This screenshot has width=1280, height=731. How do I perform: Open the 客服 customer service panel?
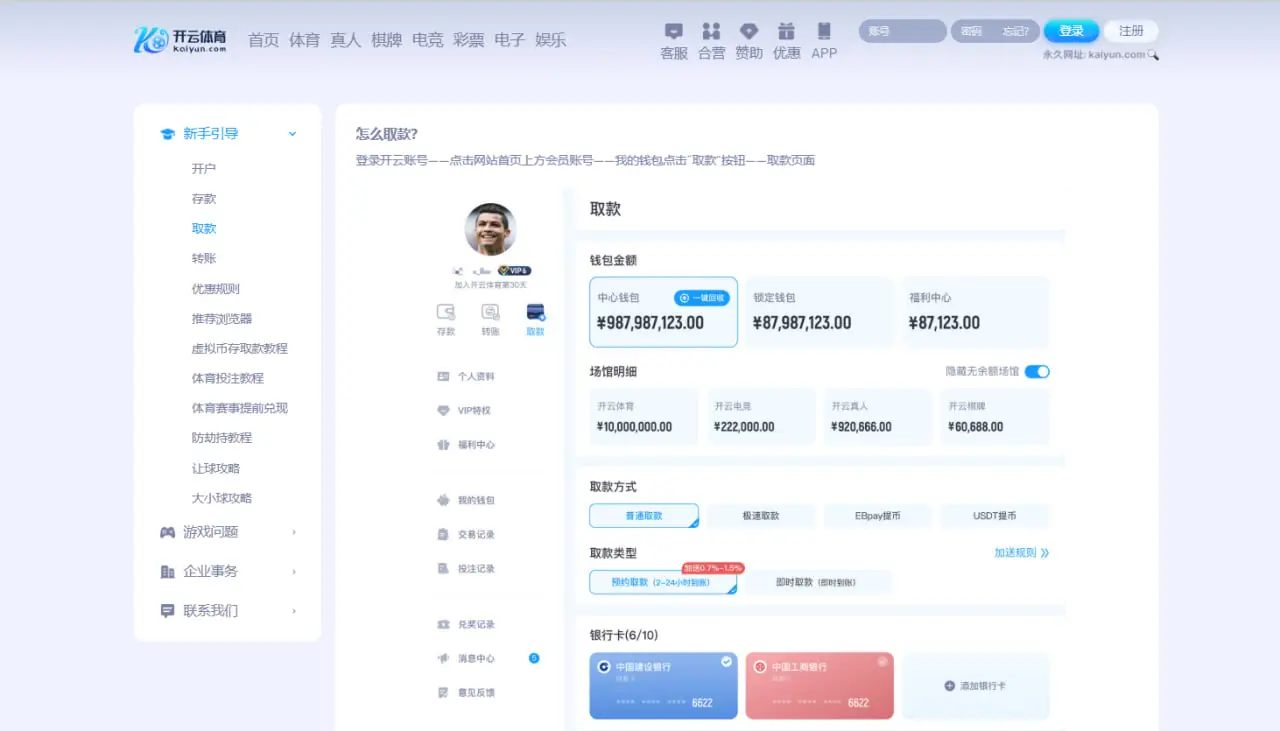(x=672, y=40)
